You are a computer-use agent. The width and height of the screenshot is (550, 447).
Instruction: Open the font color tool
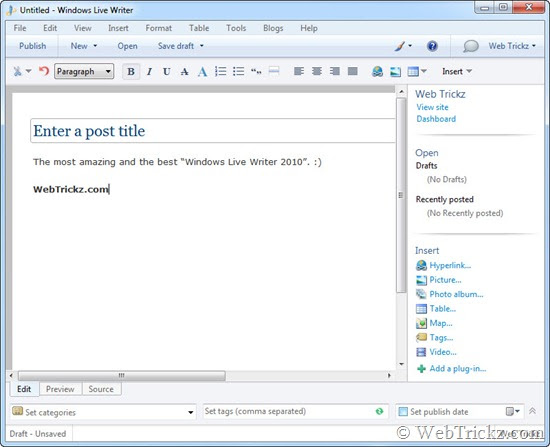point(202,72)
